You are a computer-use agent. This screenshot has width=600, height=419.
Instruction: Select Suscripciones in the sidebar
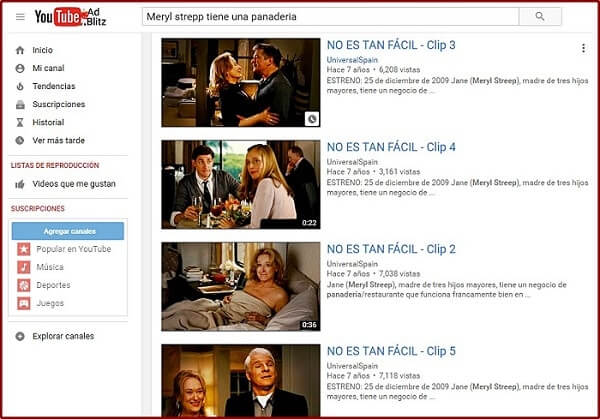coord(59,104)
